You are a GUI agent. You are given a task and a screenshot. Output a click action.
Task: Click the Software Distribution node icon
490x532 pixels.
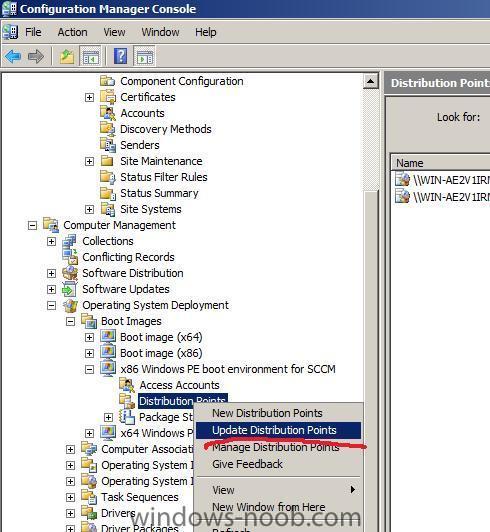pos(70,273)
